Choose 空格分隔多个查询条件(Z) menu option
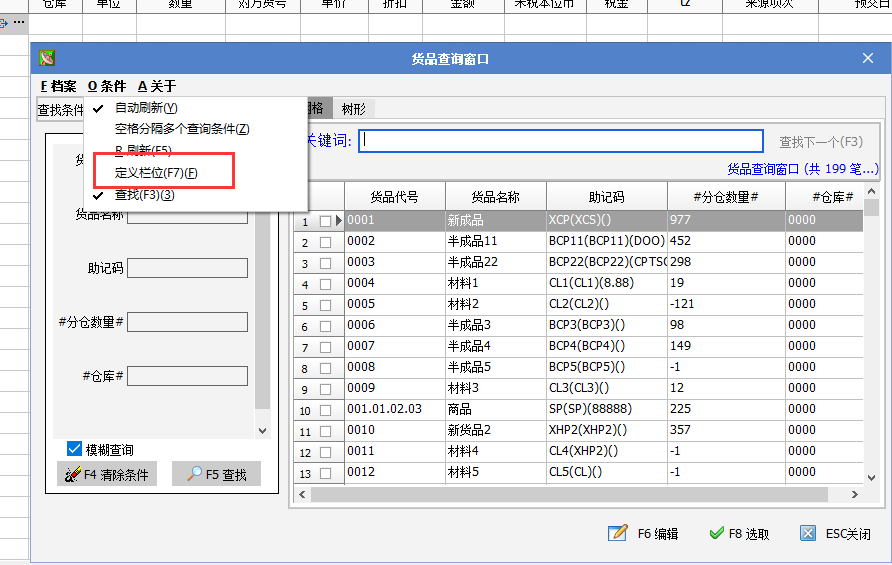This screenshot has width=892, height=565. (x=181, y=129)
